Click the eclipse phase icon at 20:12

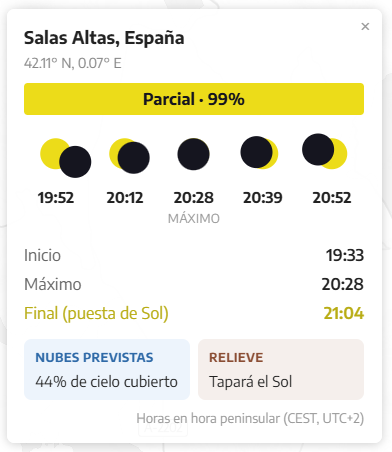129,156
